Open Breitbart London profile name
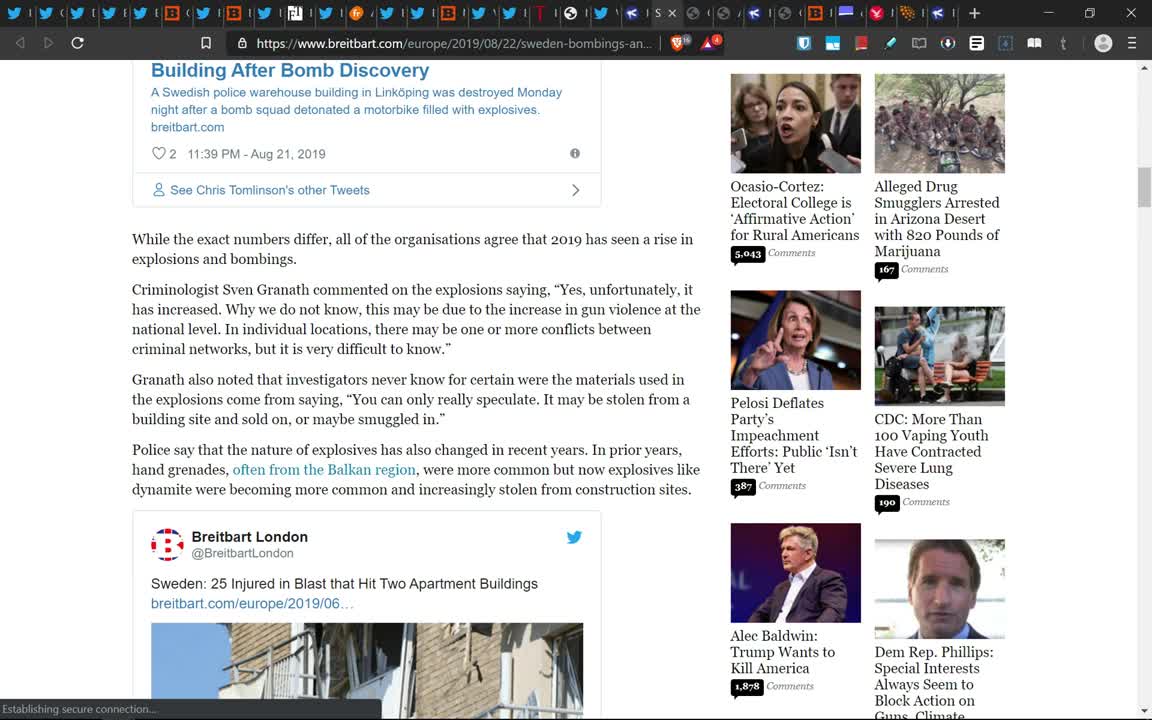Viewport: 1152px width, 720px height. [x=250, y=537]
